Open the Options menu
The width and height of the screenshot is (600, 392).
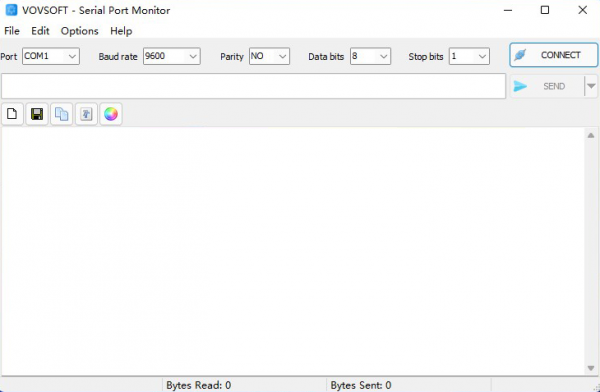pyautogui.click(x=80, y=31)
